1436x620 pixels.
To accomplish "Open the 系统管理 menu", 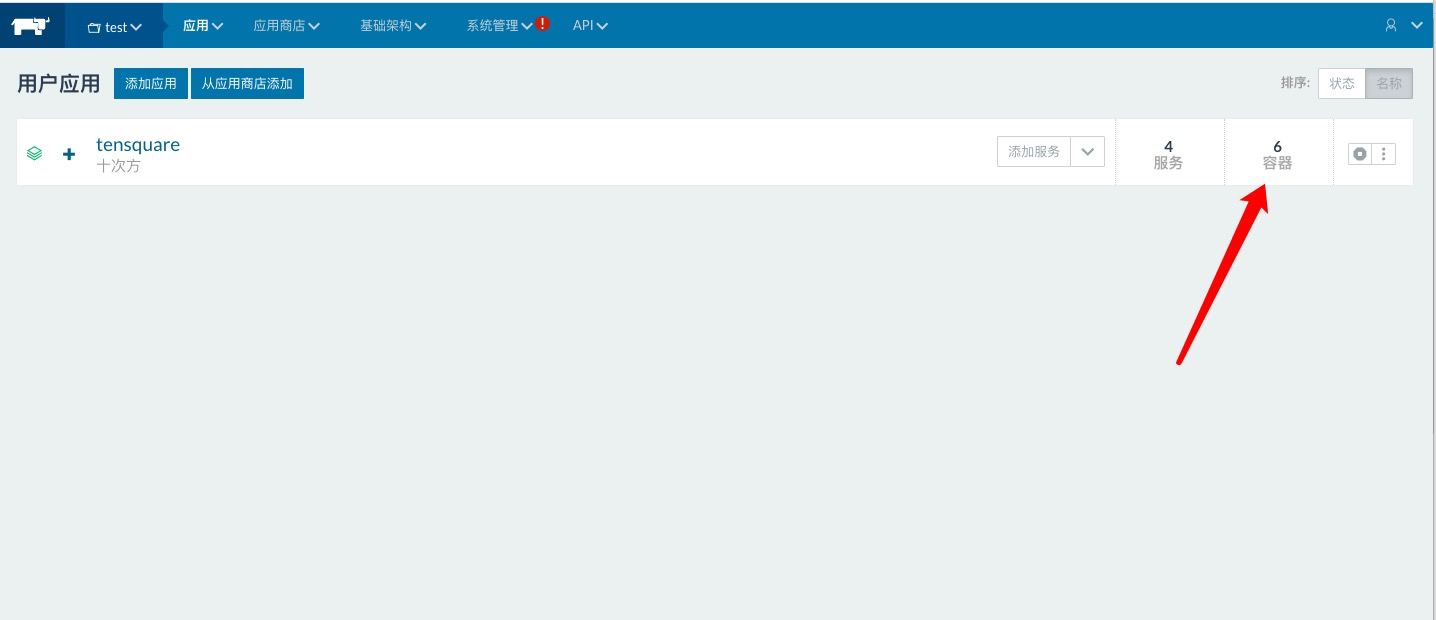I will (500, 26).
